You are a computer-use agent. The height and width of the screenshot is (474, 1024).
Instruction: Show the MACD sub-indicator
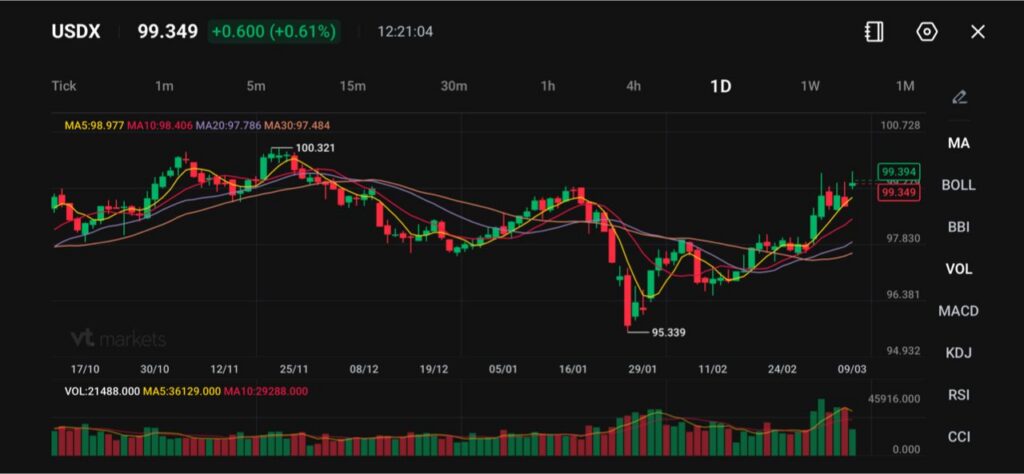[958, 311]
